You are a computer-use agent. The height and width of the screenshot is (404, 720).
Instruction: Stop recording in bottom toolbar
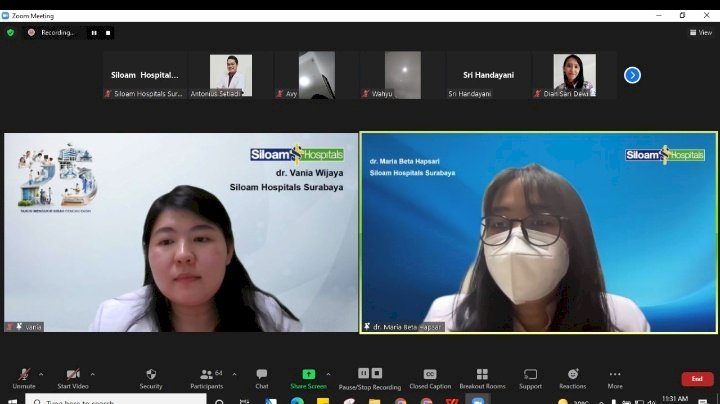point(377,373)
